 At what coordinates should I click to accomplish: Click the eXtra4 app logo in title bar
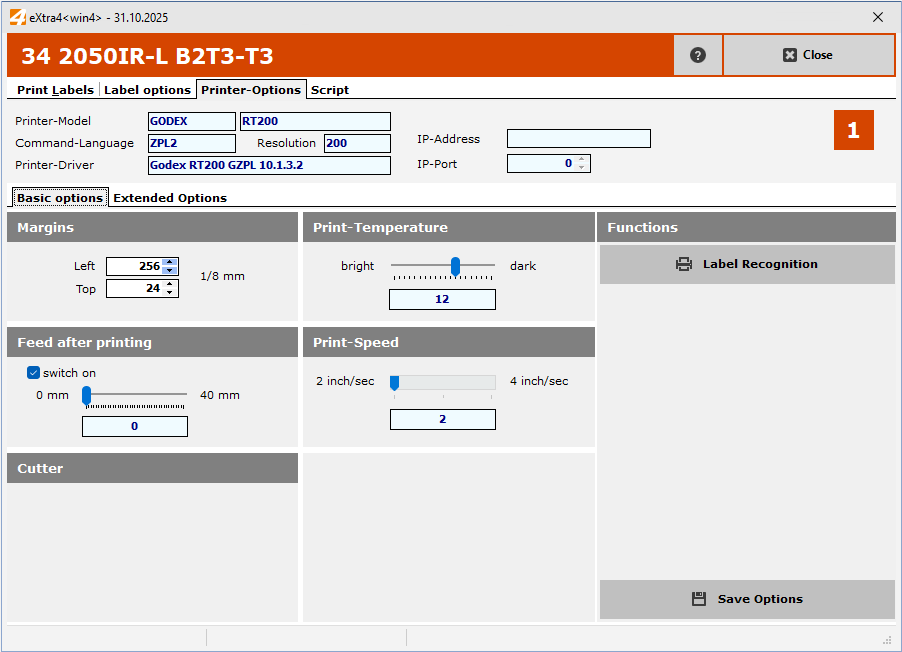click(16, 17)
